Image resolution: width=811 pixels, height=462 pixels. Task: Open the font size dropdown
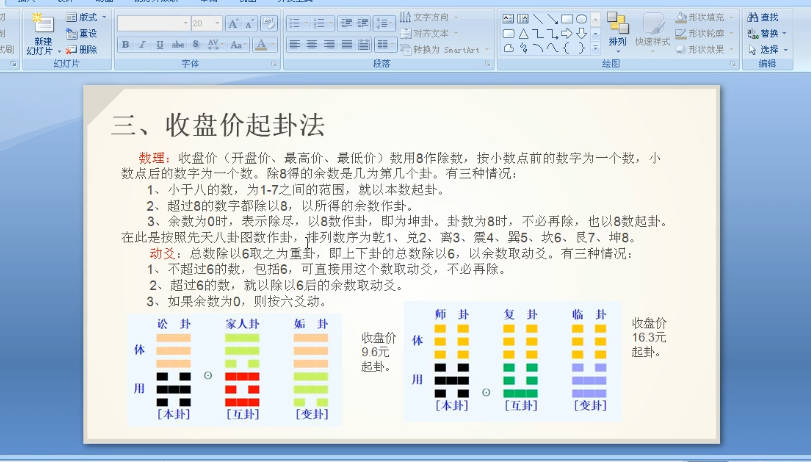tap(217, 23)
